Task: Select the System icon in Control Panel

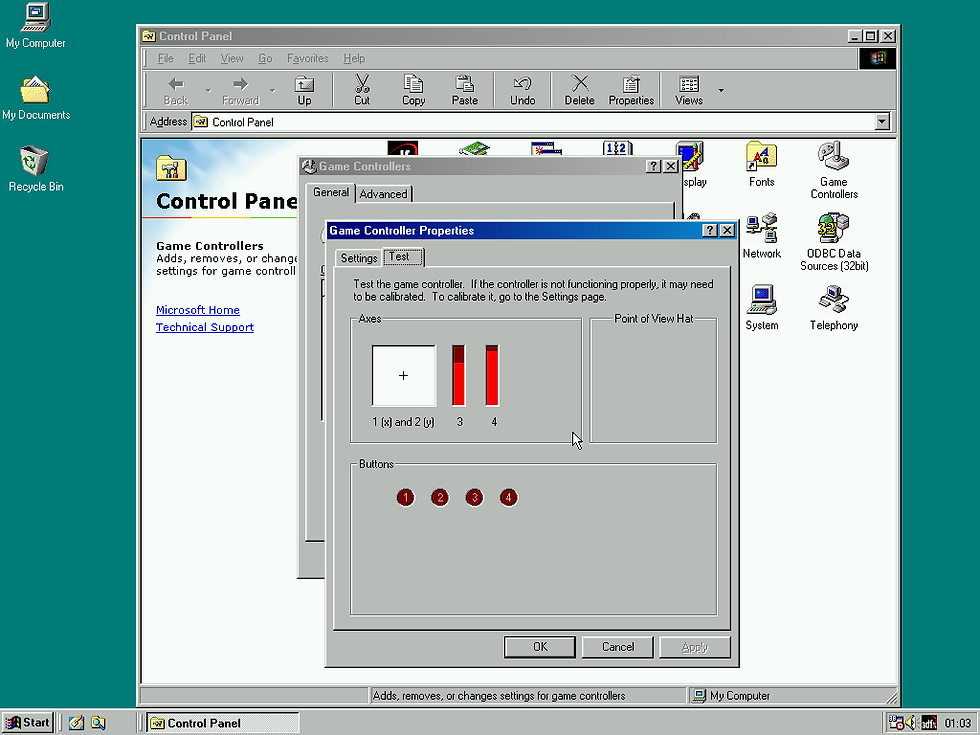Action: click(761, 308)
